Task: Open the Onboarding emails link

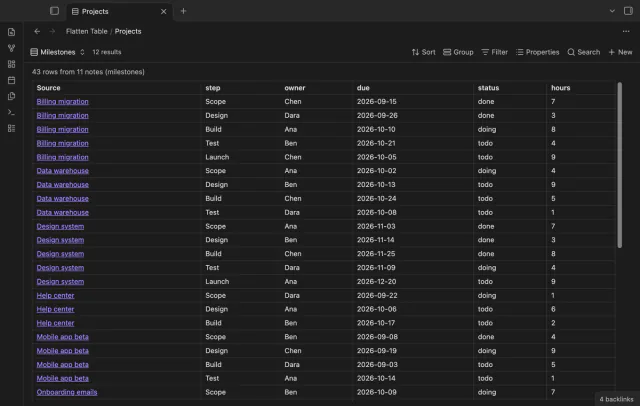Action: pos(67,392)
